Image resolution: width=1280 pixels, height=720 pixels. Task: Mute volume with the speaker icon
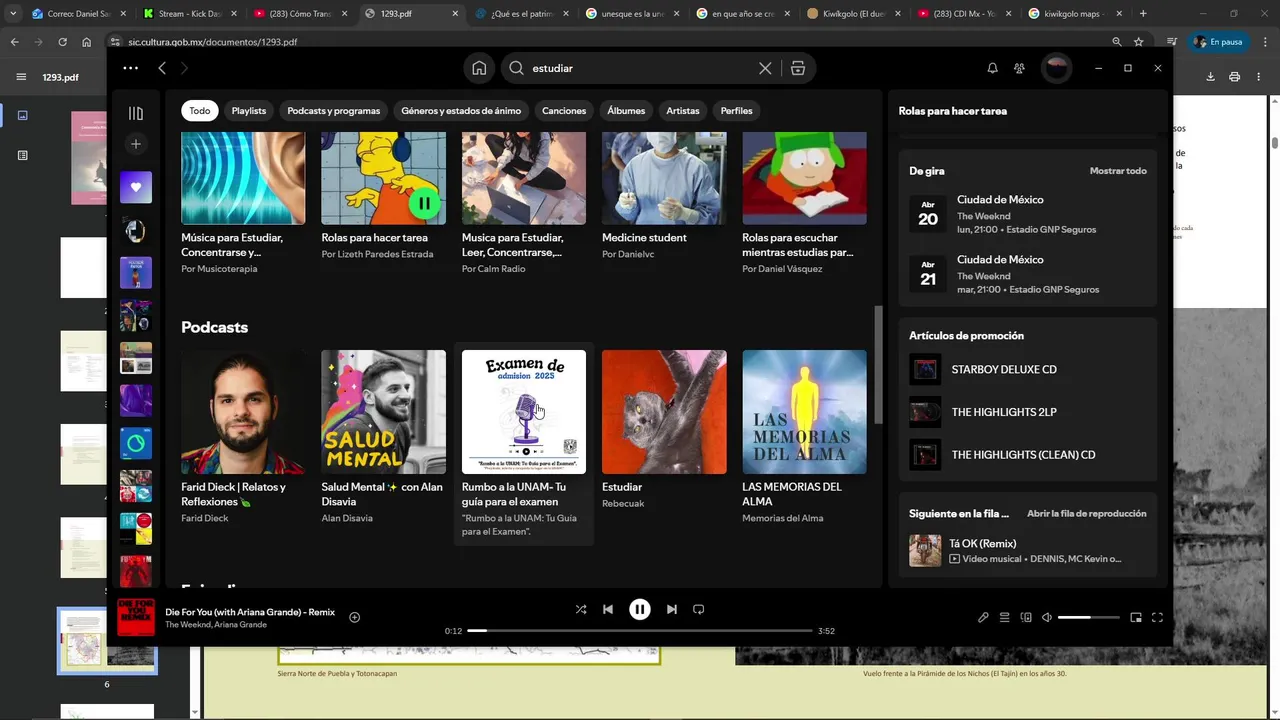point(1047,617)
